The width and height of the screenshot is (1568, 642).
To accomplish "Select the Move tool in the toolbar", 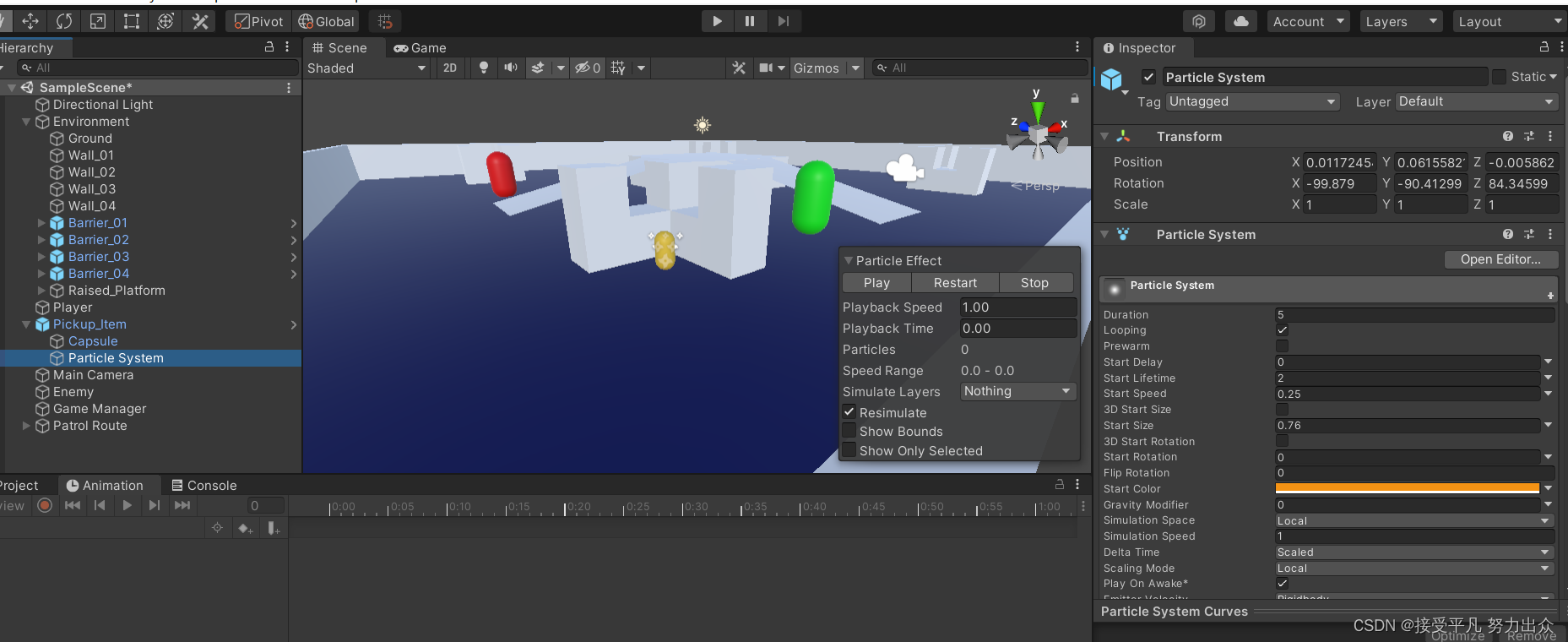I will point(30,21).
